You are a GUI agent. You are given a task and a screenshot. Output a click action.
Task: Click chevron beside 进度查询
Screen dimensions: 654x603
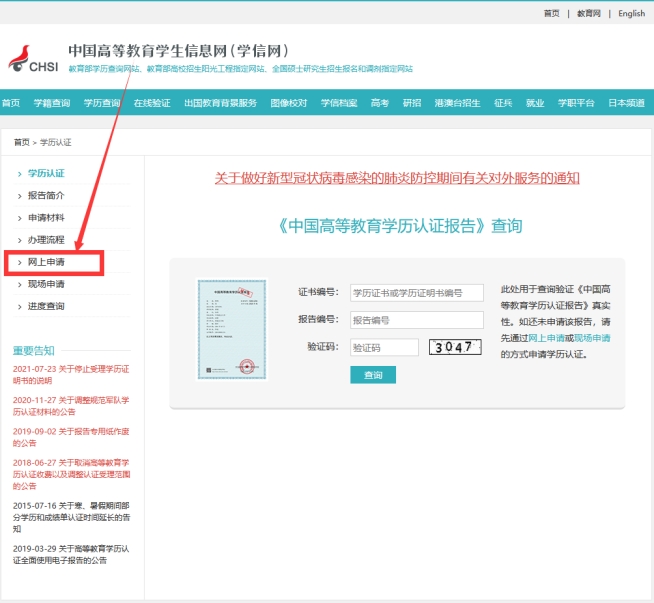pyautogui.click(x=19, y=307)
